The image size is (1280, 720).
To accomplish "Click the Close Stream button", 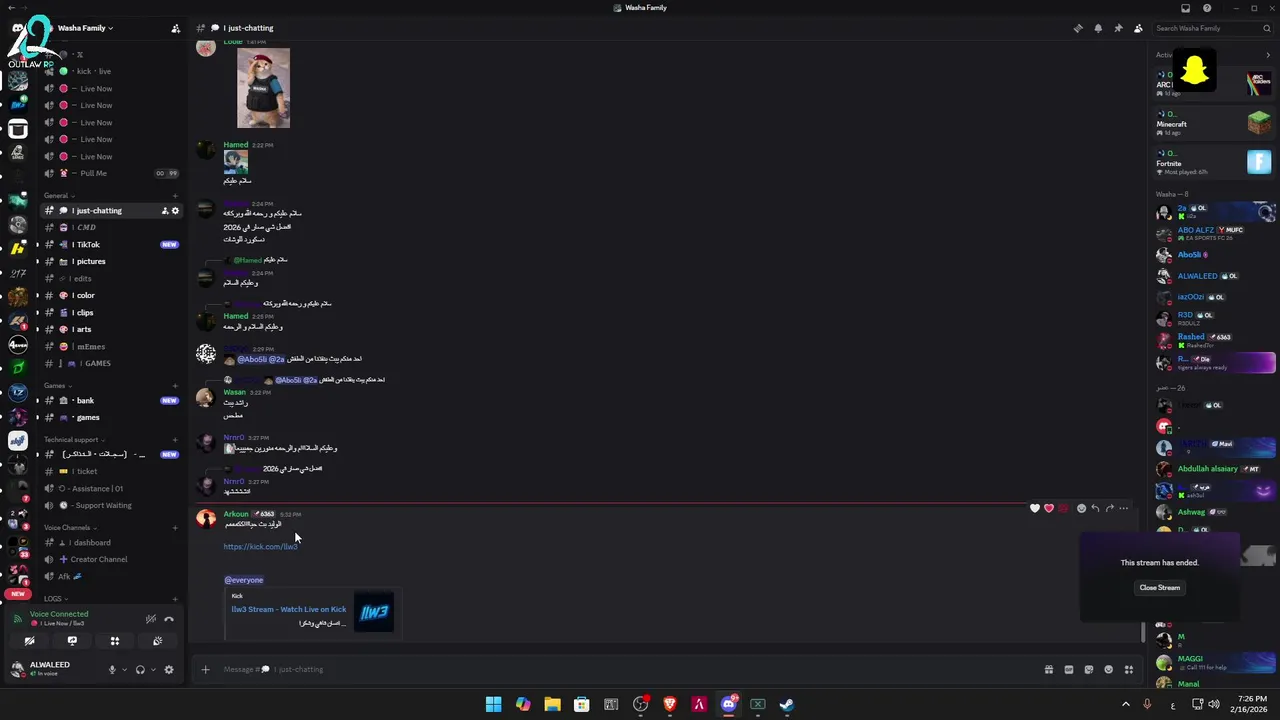I will click(1160, 588).
